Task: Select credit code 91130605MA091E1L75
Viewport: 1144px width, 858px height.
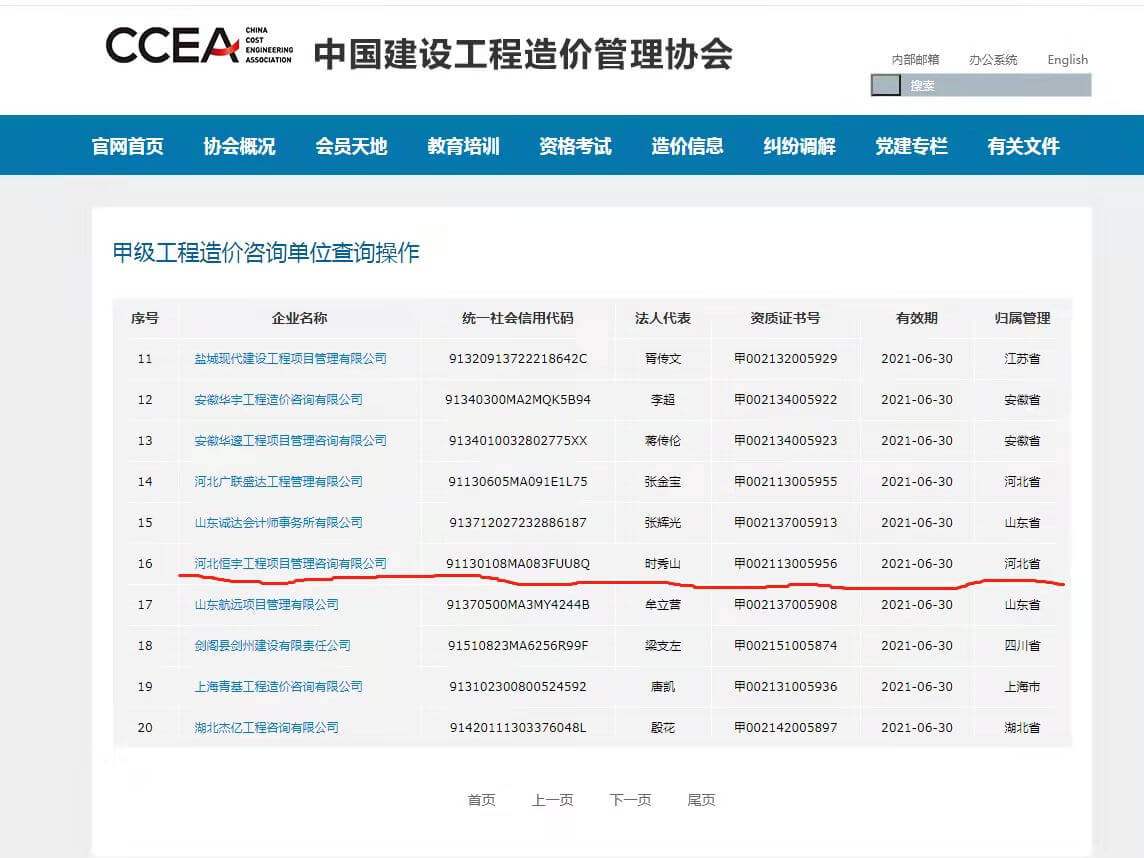Action: pyautogui.click(x=517, y=481)
